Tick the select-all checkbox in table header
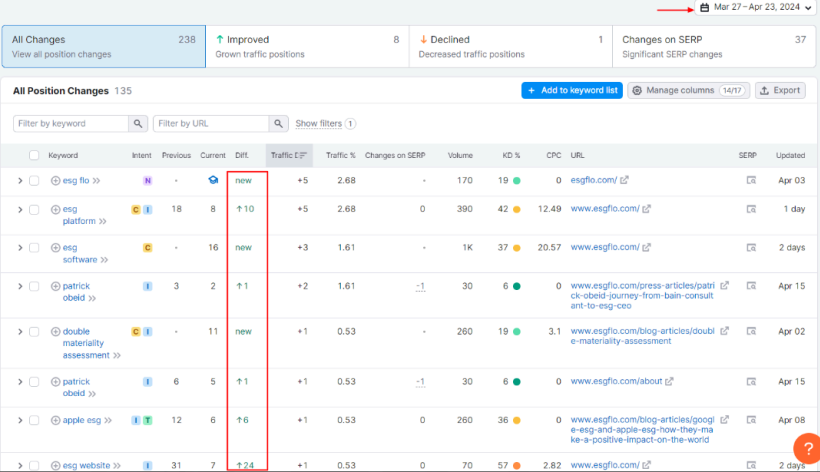This screenshot has width=820, height=472. pos(34,156)
